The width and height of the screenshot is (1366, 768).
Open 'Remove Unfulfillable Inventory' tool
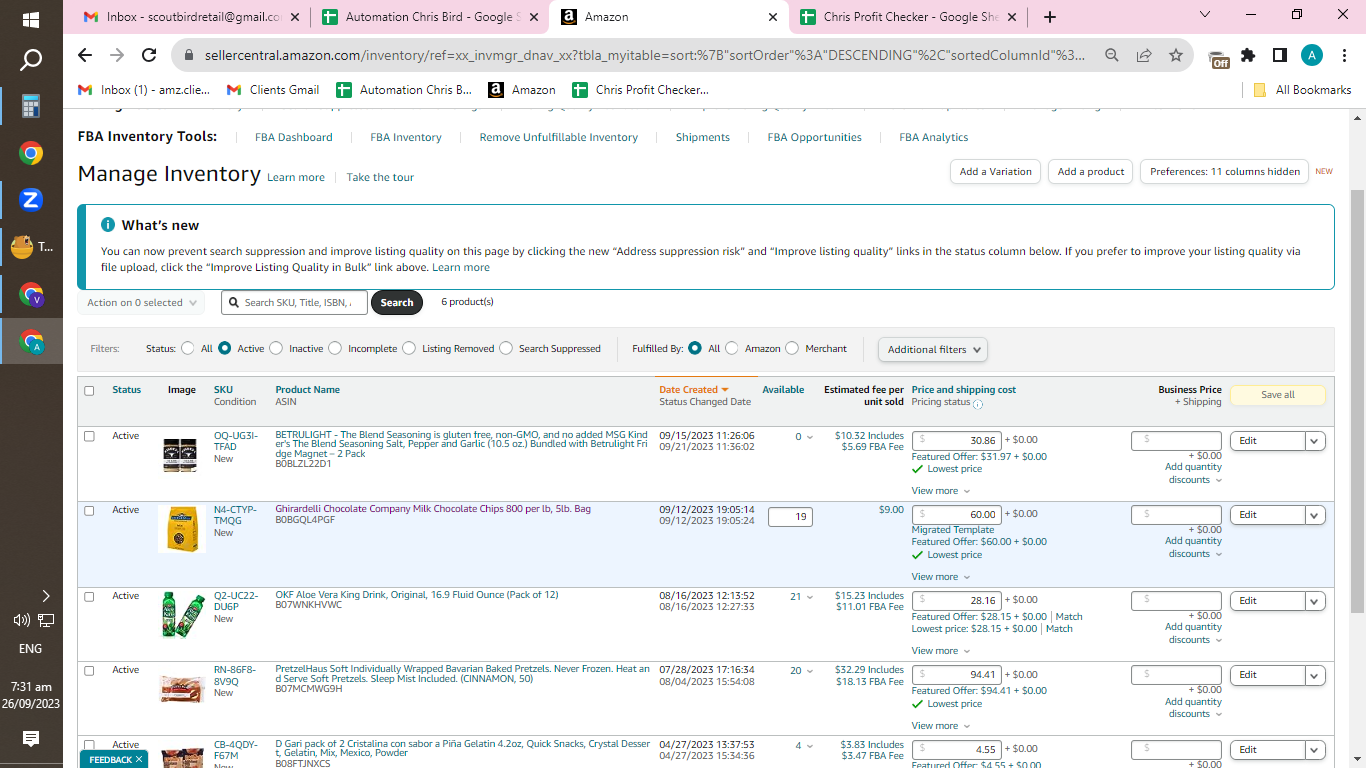pyautogui.click(x=559, y=138)
